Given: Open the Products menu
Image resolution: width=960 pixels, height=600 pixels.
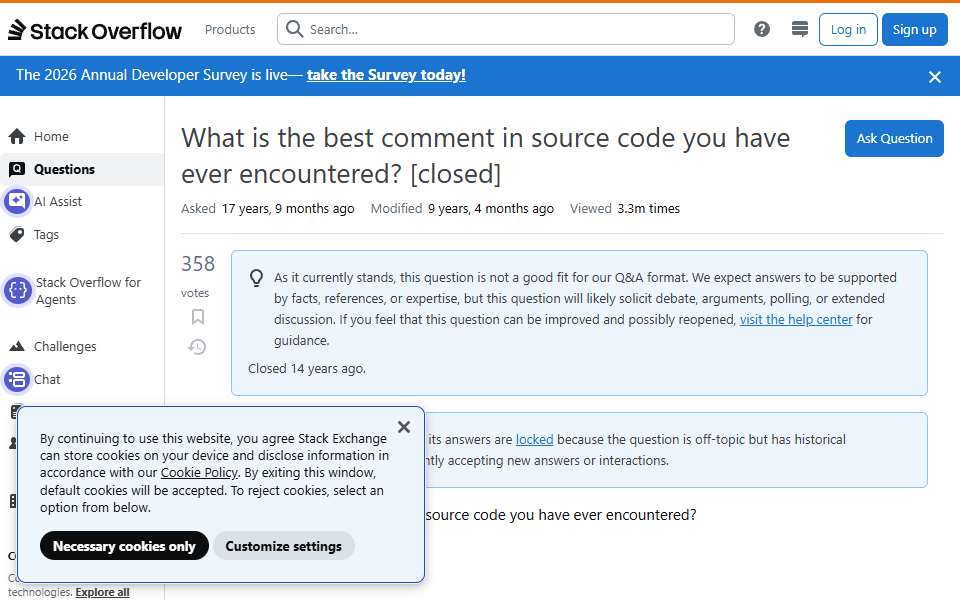Looking at the screenshot, I should pos(230,29).
